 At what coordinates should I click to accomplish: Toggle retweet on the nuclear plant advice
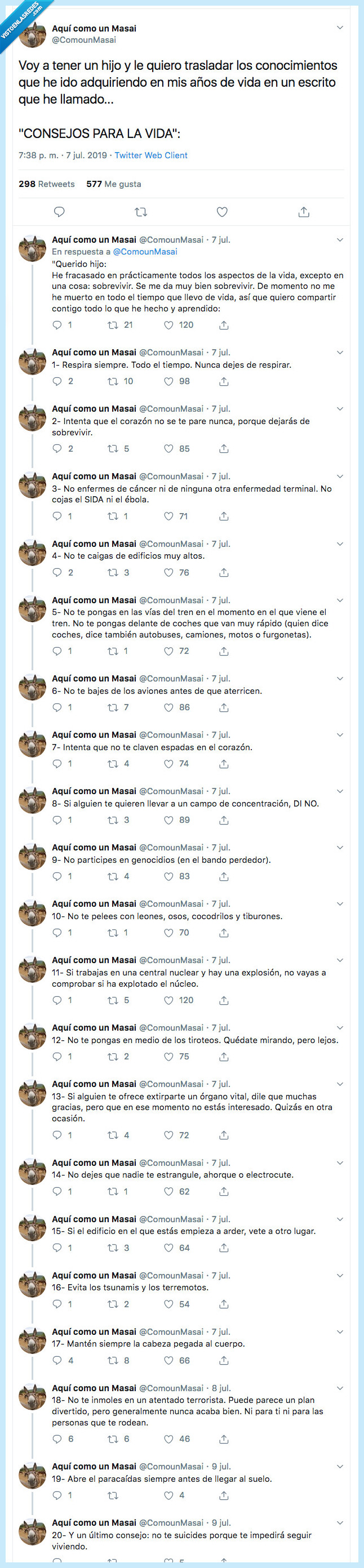[112, 1000]
